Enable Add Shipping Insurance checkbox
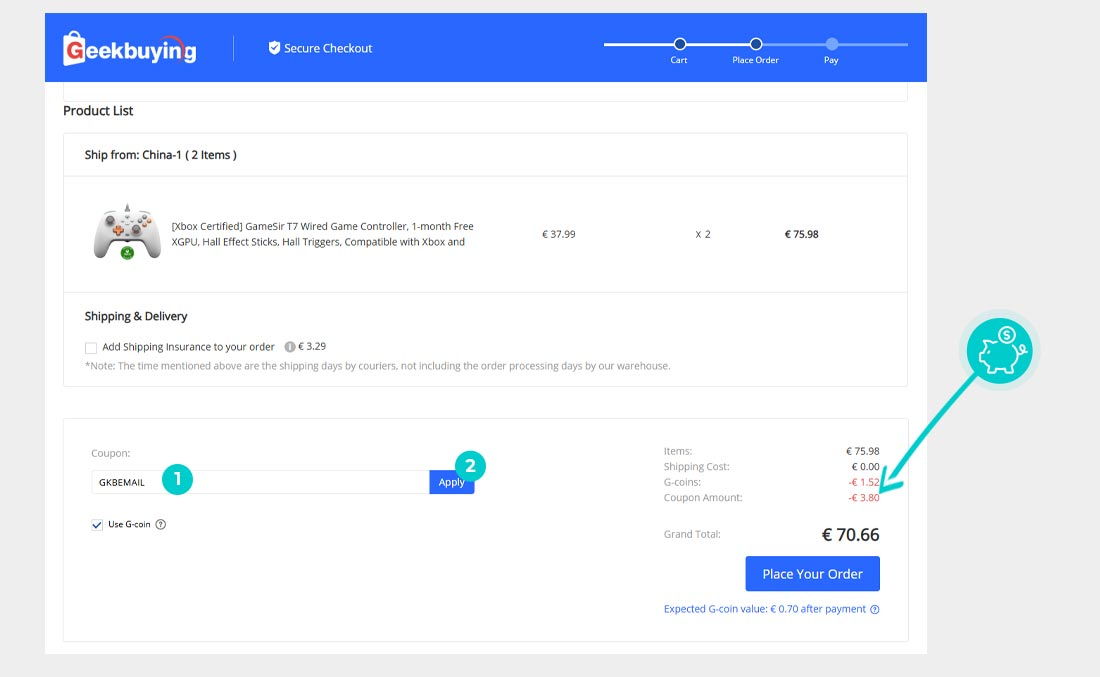 point(90,348)
